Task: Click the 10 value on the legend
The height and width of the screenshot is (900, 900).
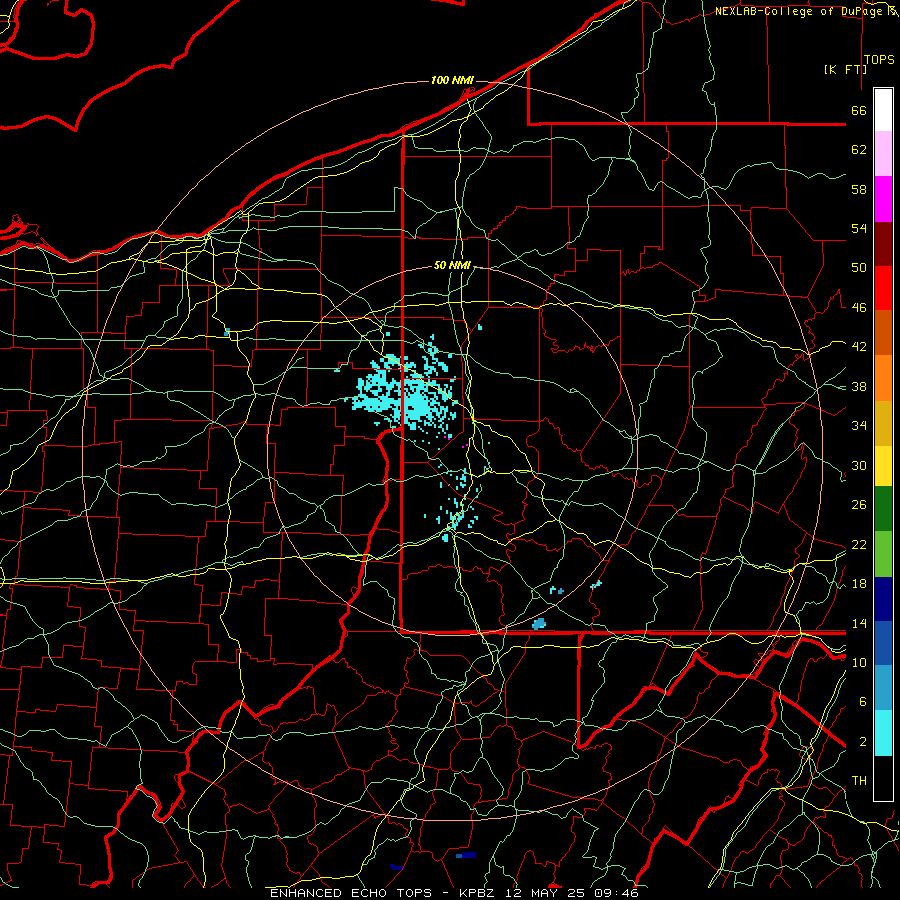Action: 859,662
